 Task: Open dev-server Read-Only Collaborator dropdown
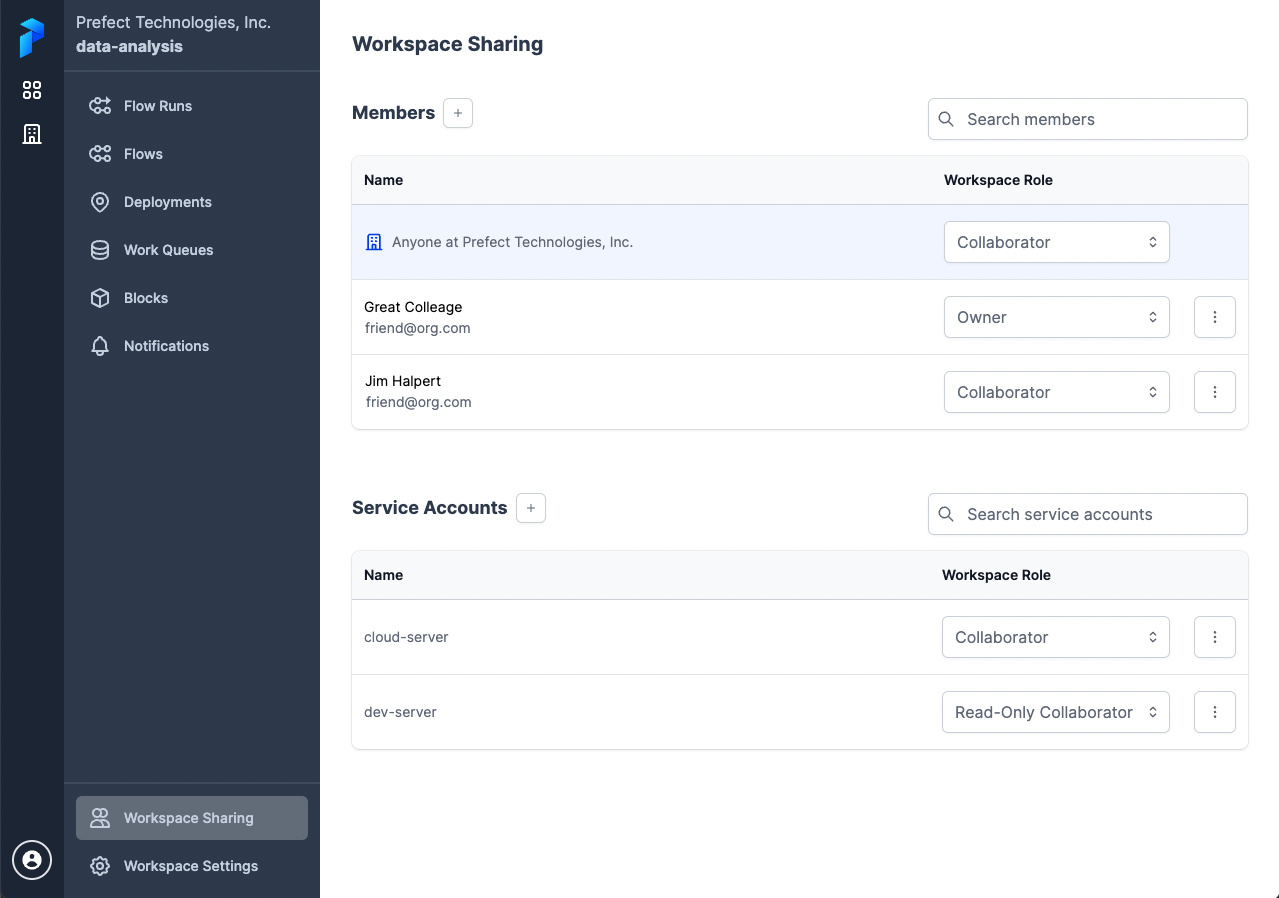(1055, 712)
